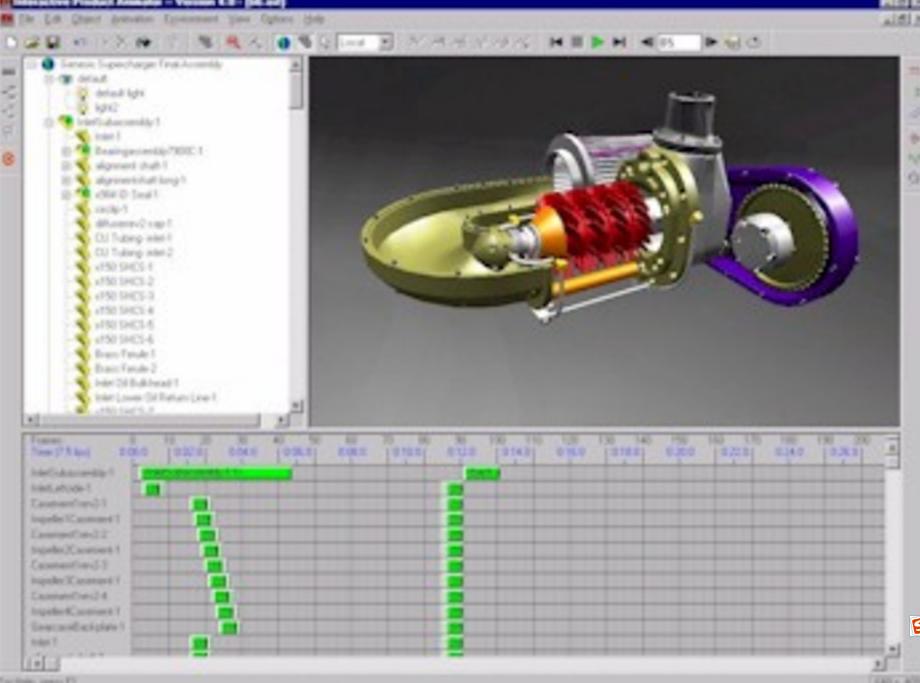Image resolution: width=920 pixels, height=683 pixels.
Task: Collapse the InletSubassembly-1 tree node
Action: 50,122
